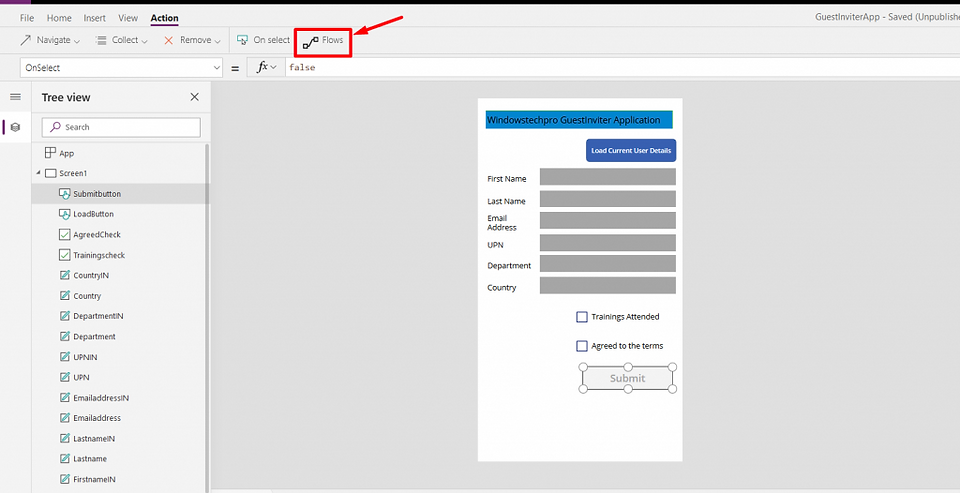The width and height of the screenshot is (960, 493).
Task: Close the Tree view panel
Action: pos(195,97)
